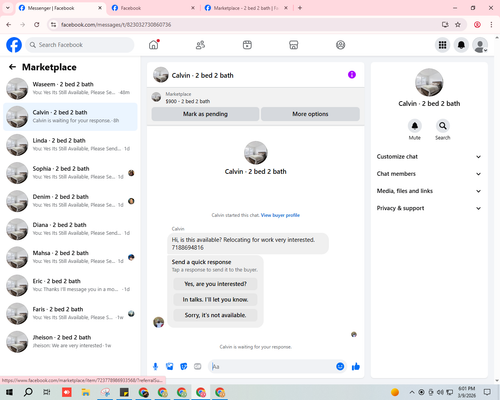This screenshot has height=400, width=500.
Task: Send quick response In talks. I'll let you know.
Action: point(215,300)
